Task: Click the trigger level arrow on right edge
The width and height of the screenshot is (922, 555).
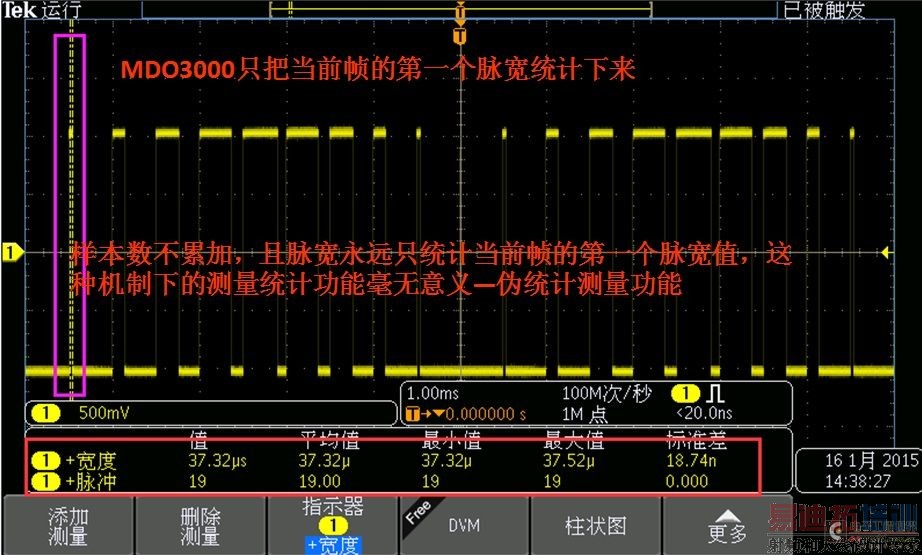Action: tap(886, 253)
